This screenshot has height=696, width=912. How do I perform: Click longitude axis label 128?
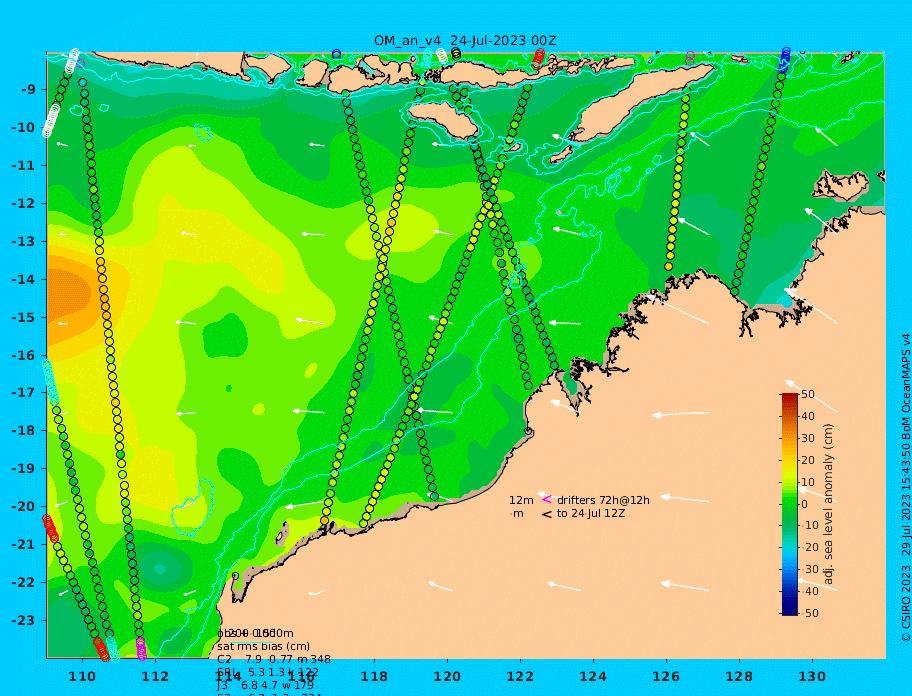[739, 676]
